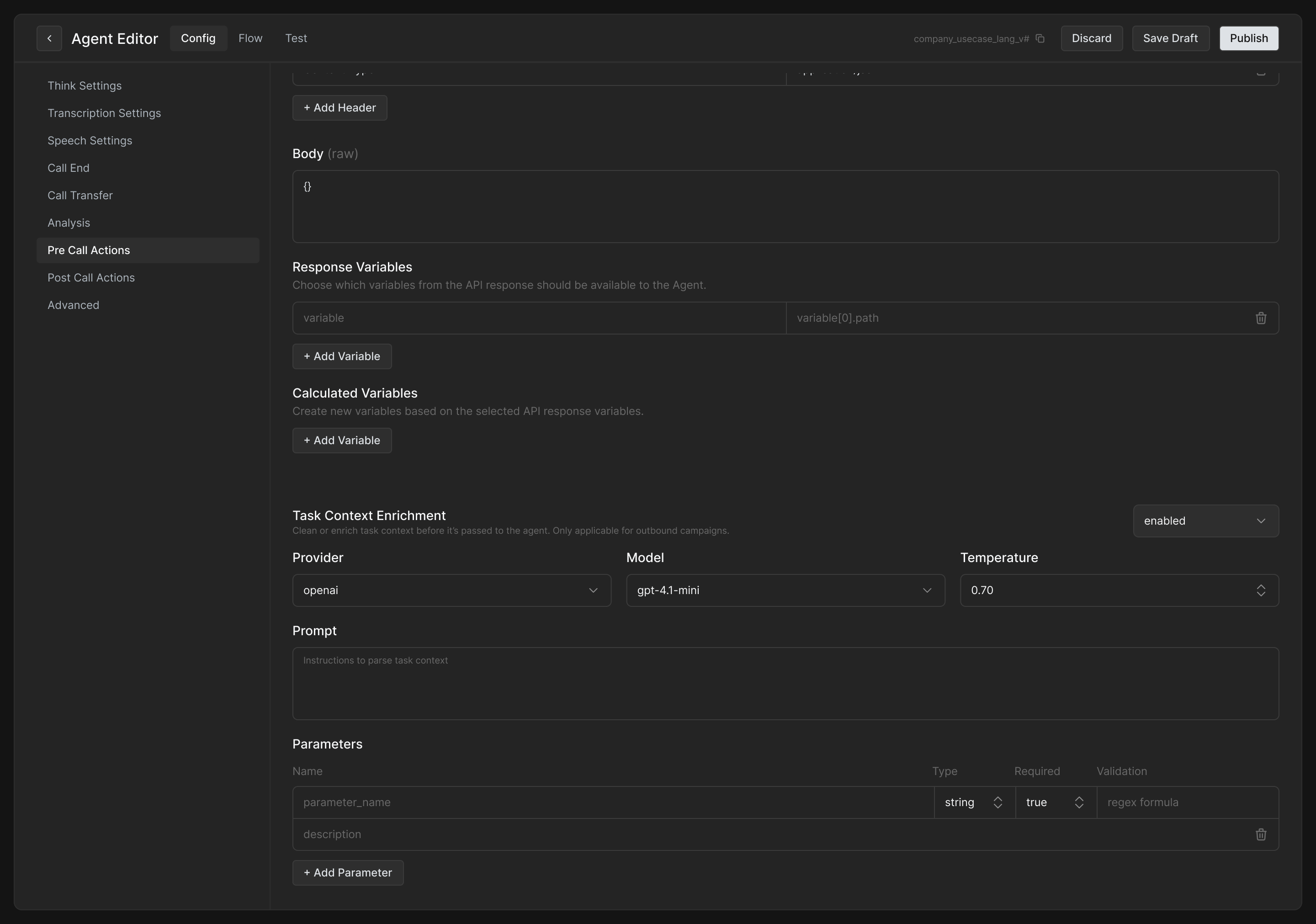Click the back arrow icon
Image resolution: width=1316 pixels, height=924 pixels.
(49, 38)
